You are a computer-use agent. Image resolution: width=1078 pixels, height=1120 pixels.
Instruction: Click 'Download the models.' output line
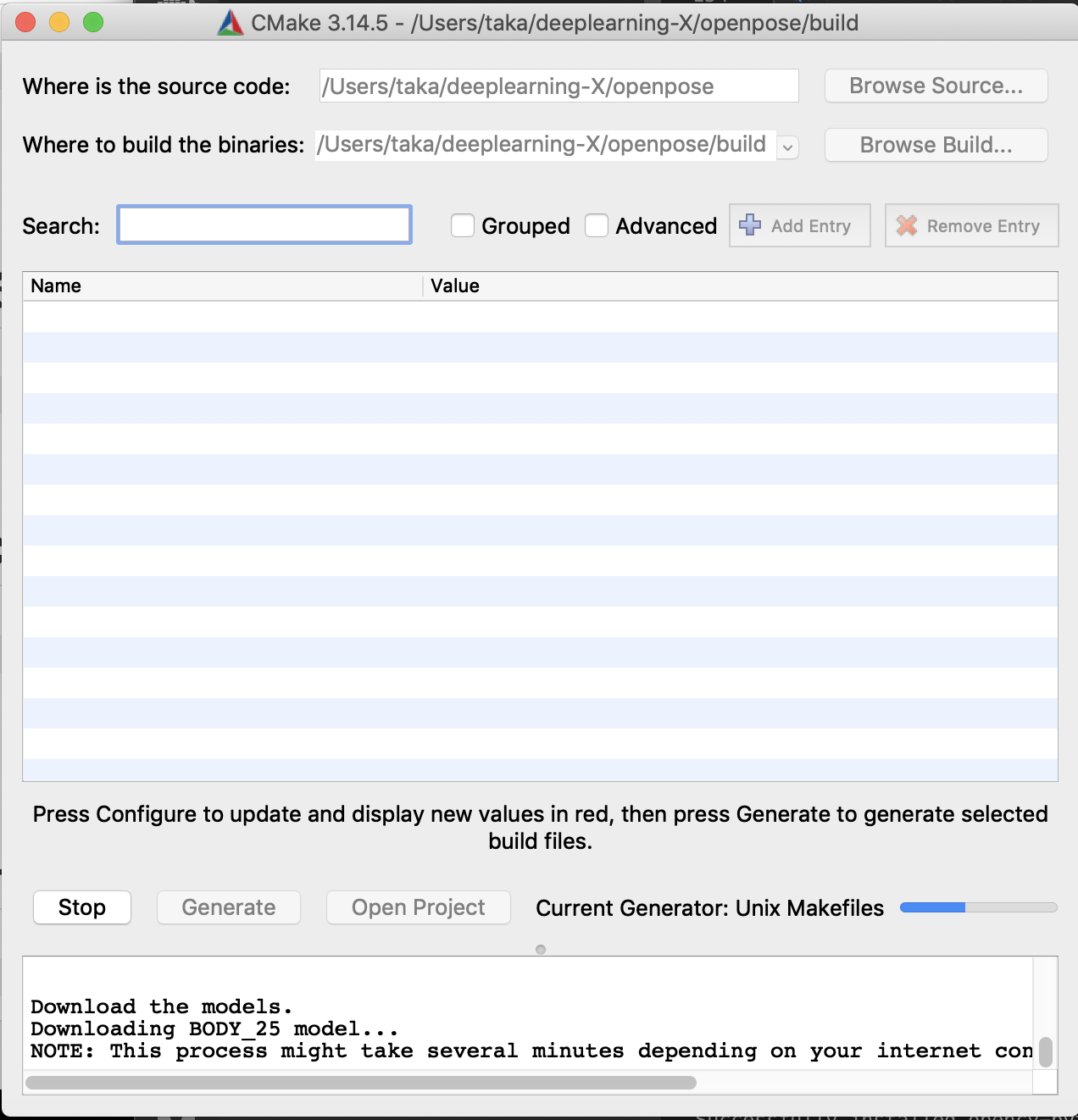tap(162, 1006)
